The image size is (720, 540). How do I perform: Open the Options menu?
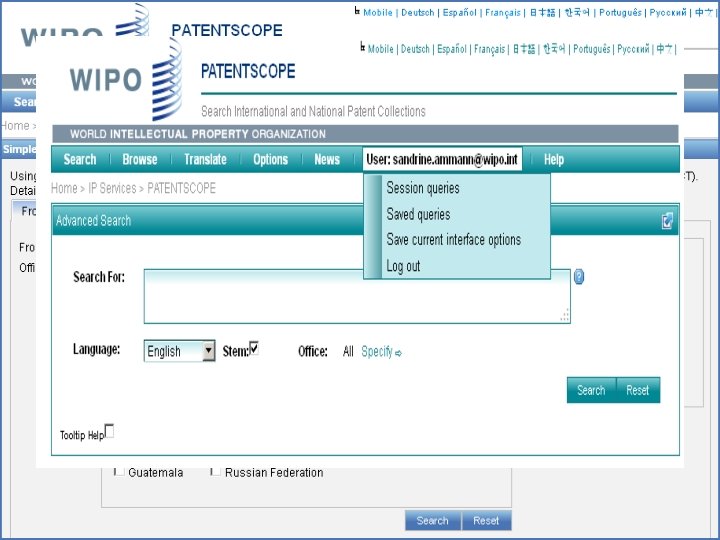click(x=270, y=159)
